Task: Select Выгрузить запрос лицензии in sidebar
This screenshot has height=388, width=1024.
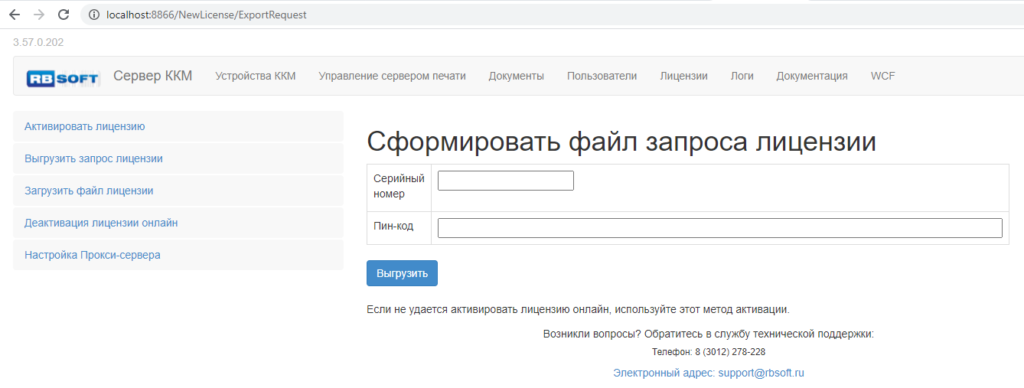Action: 178,158
